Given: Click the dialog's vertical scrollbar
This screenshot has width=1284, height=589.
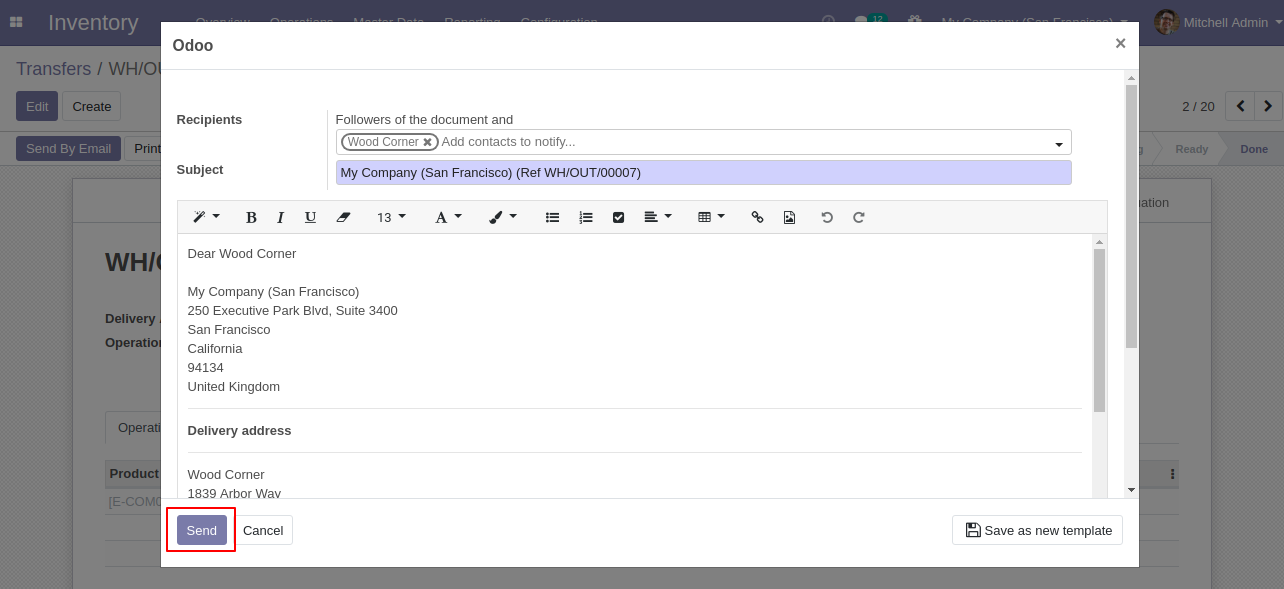Looking at the screenshot, I should coord(1131,216).
